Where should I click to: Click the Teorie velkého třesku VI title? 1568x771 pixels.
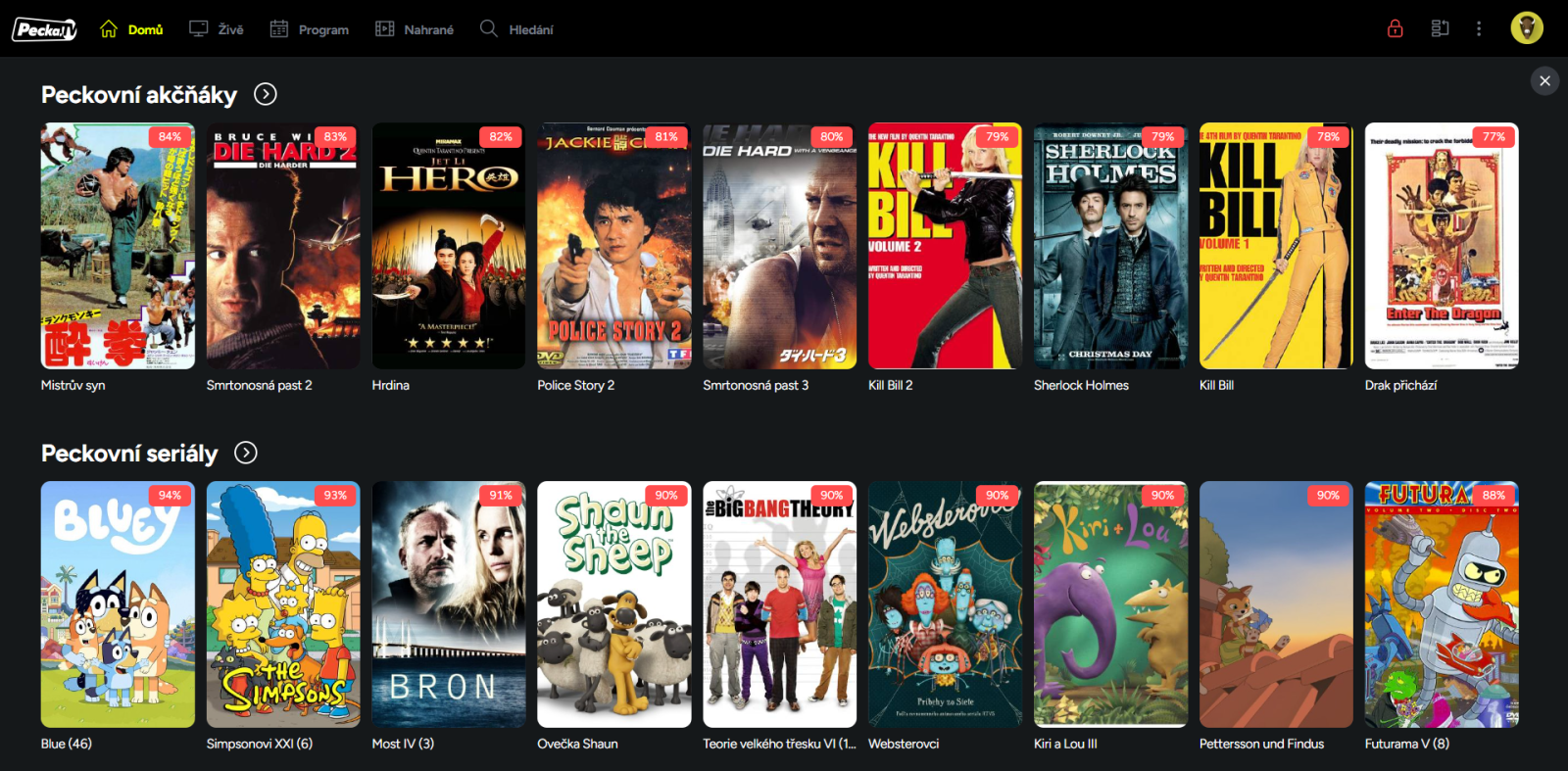779,744
